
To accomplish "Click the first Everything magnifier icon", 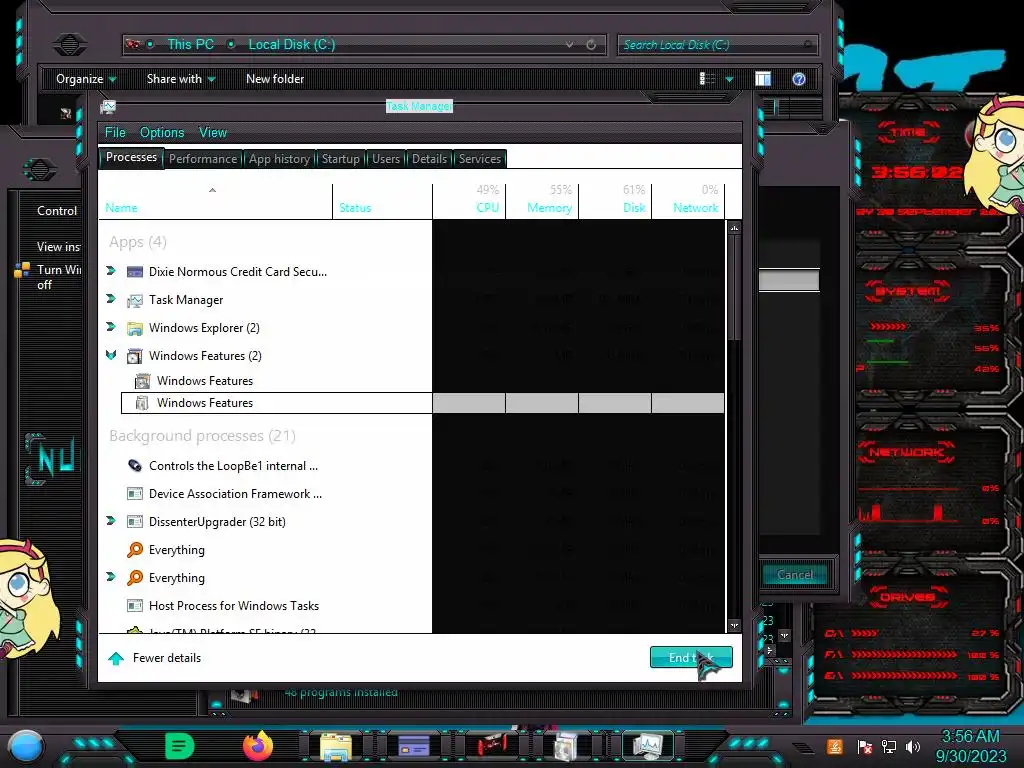I will click(x=135, y=550).
